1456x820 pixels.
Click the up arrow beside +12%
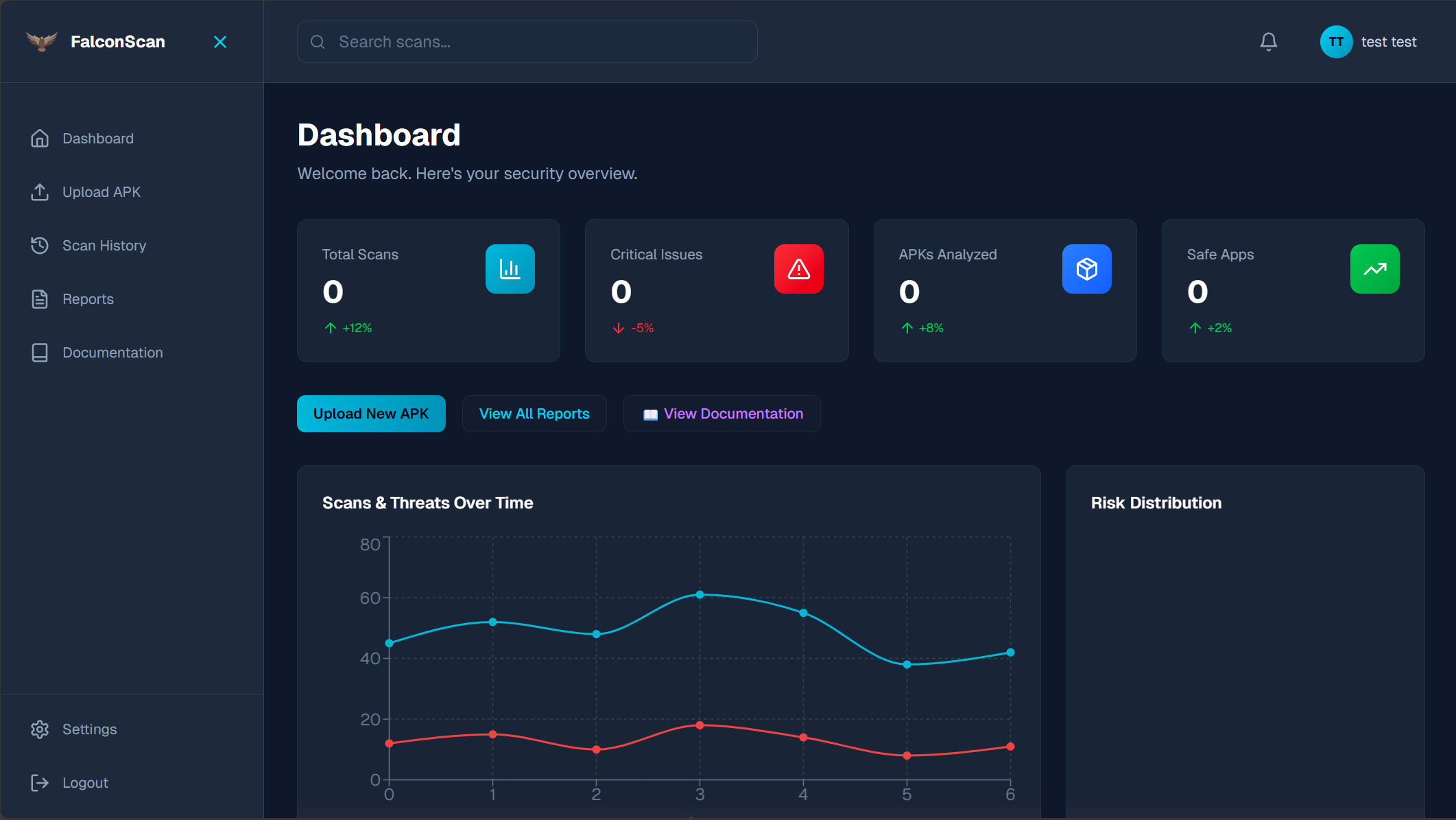click(331, 328)
